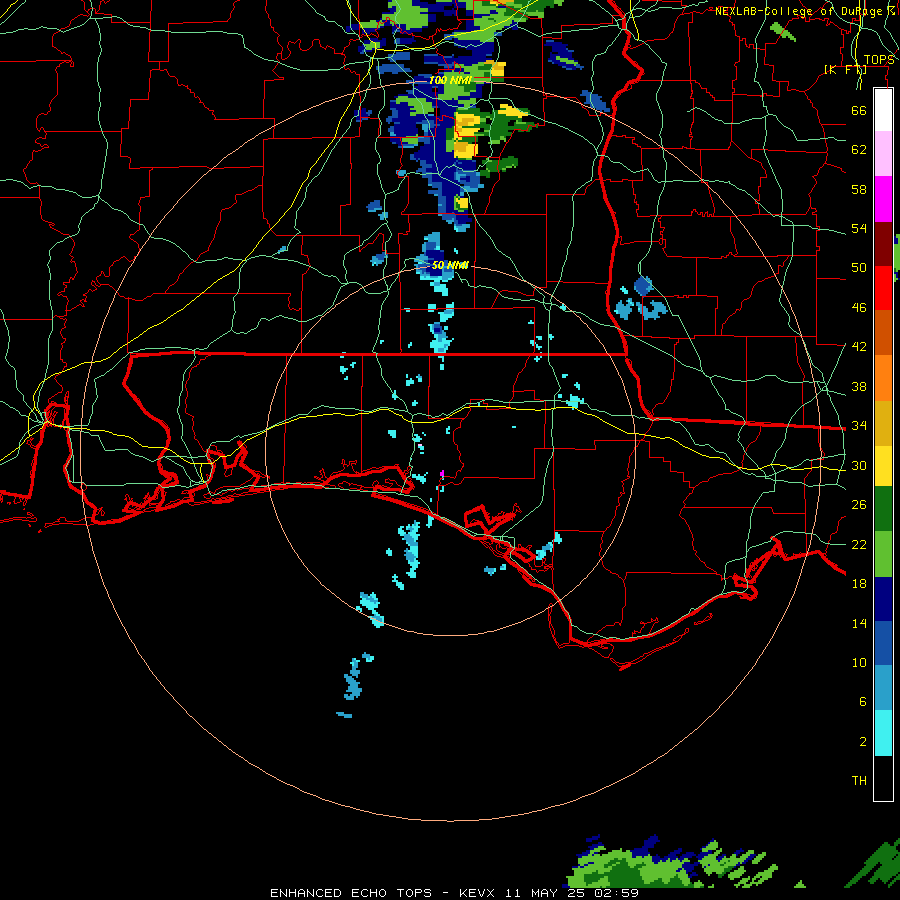Pick the bright red legend swatch

tap(883, 288)
